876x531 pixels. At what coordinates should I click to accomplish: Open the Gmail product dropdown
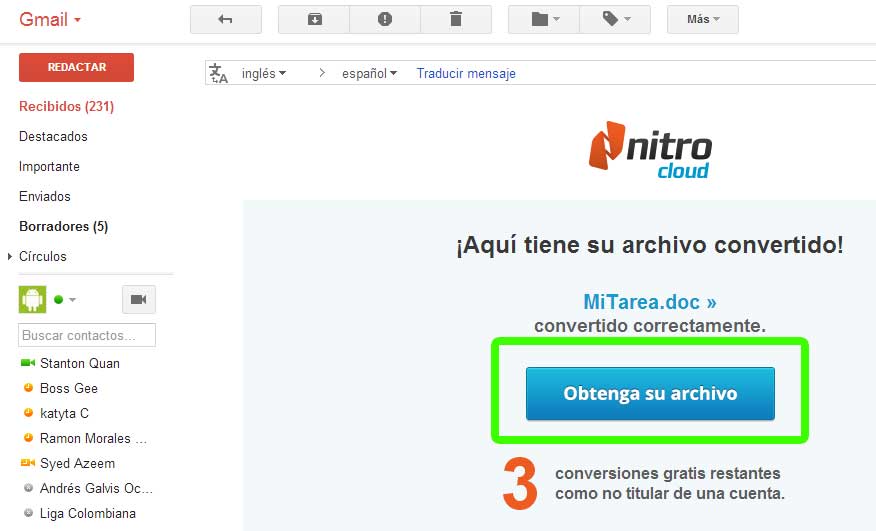(x=50, y=20)
